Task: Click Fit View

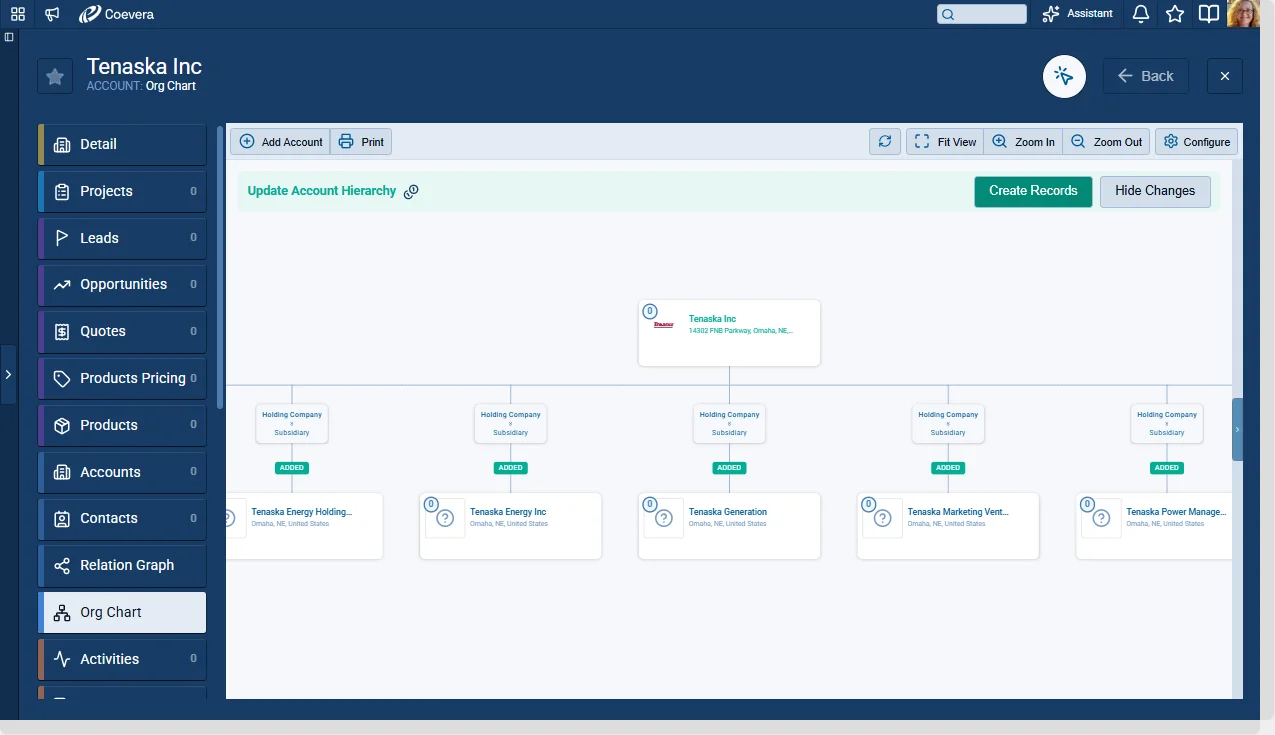Action: point(945,142)
